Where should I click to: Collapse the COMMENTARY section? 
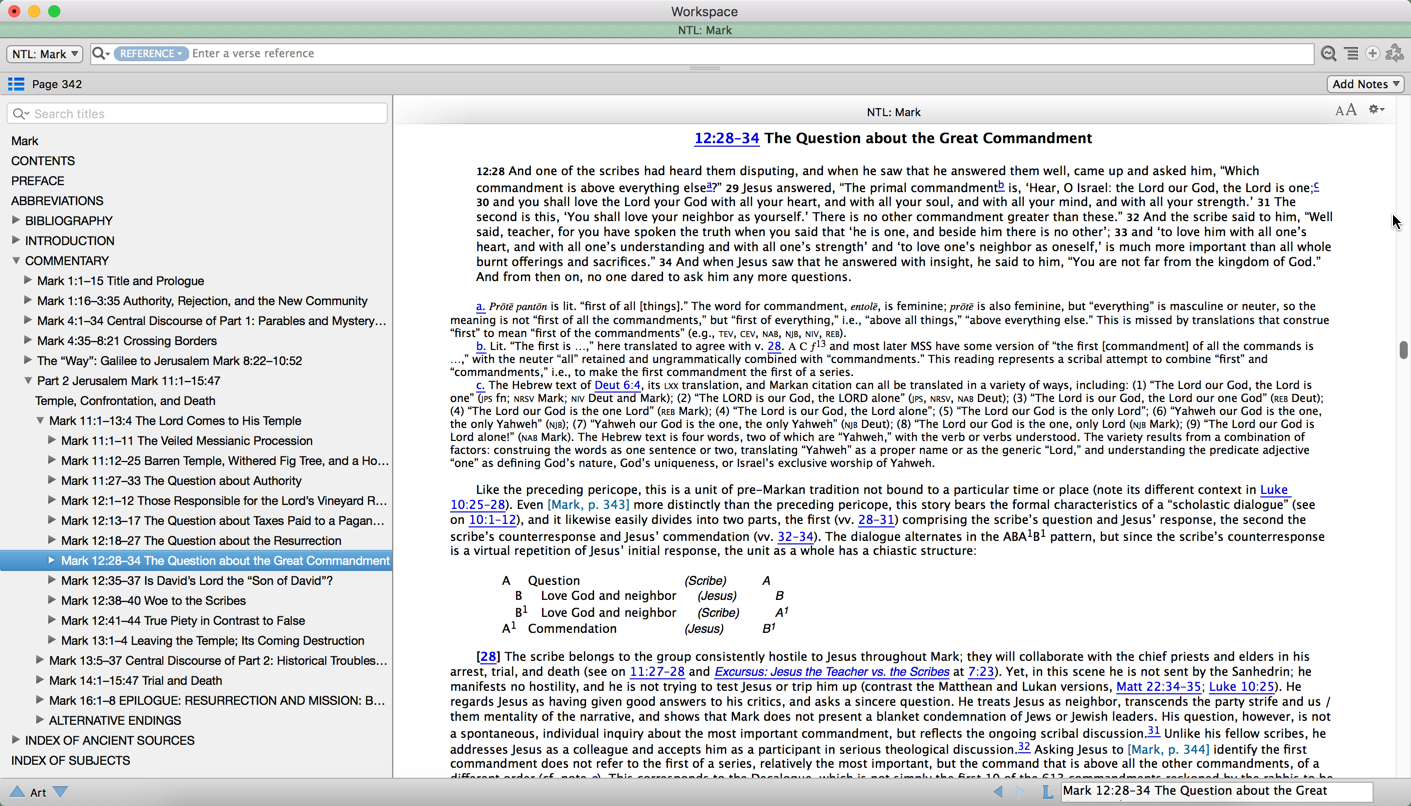click(x=16, y=260)
